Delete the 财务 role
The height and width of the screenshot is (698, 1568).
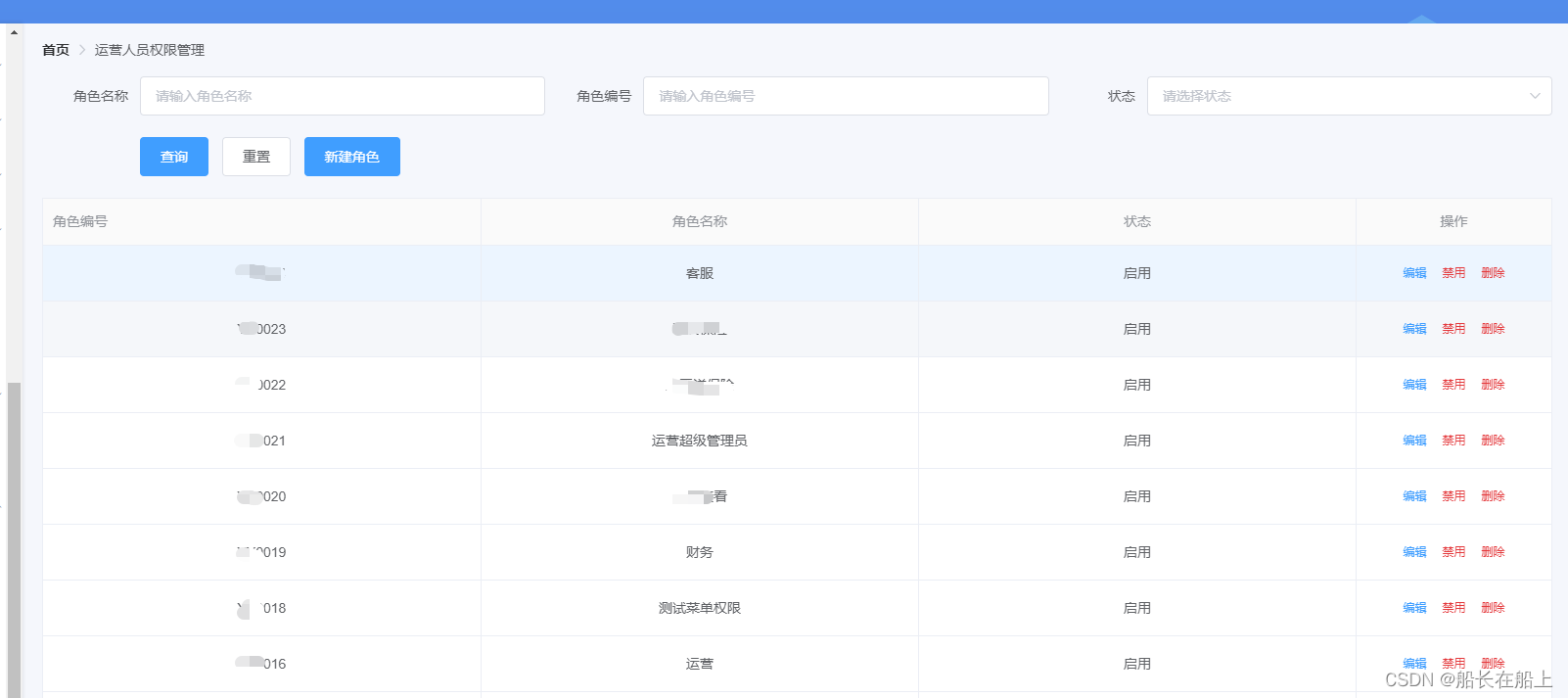point(1493,552)
